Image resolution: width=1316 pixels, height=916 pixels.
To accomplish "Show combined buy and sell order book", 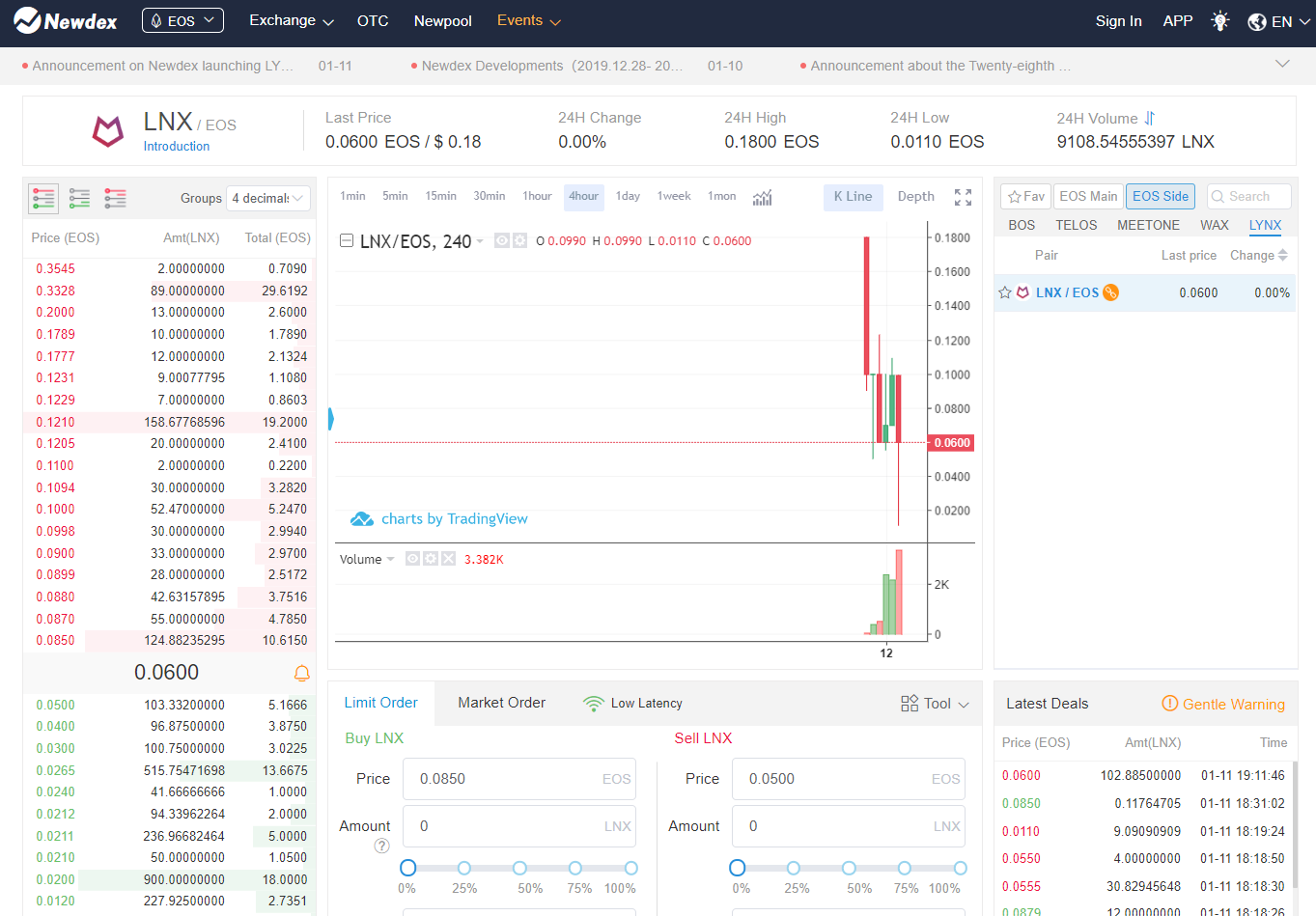I will (x=43, y=198).
